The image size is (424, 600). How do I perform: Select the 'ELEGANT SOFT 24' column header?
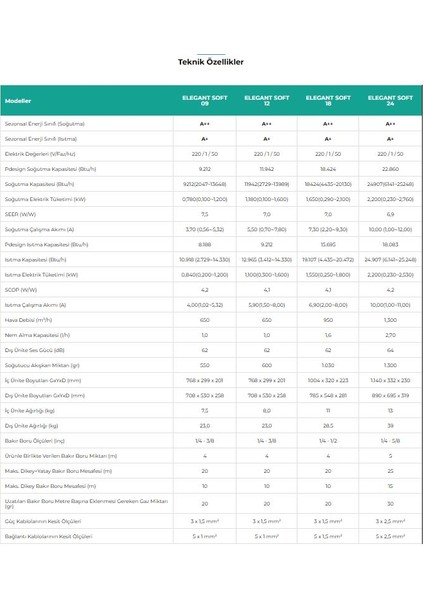pyautogui.click(x=390, y=101)
